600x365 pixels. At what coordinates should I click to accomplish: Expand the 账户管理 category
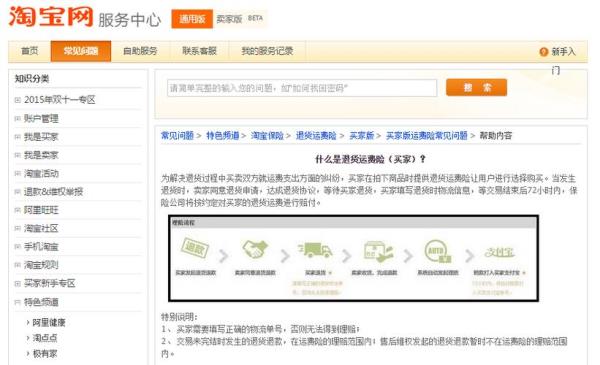pos(17,119)
